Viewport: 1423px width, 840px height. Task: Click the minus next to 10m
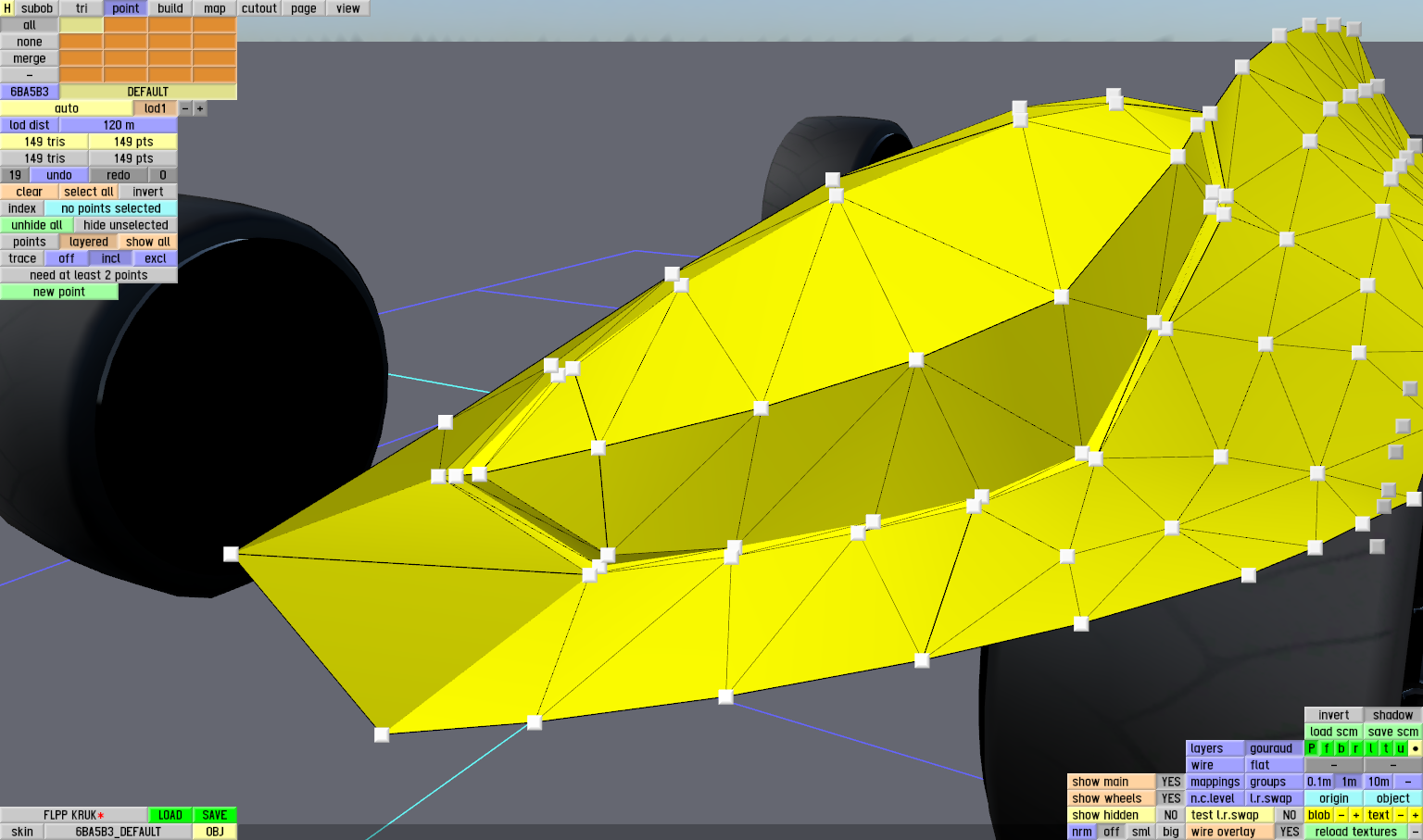click(1407, 782)
